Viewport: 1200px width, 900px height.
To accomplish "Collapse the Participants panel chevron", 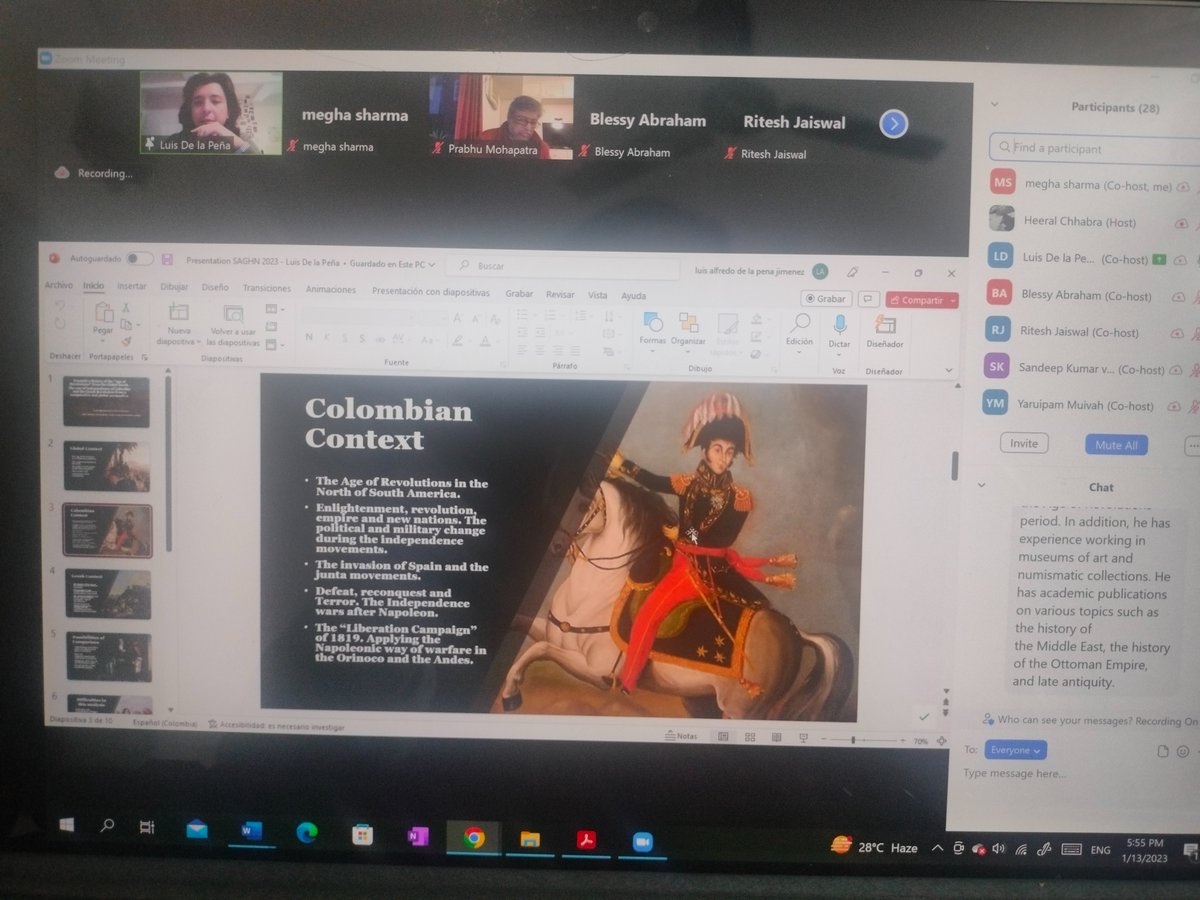I will (993, 104).
